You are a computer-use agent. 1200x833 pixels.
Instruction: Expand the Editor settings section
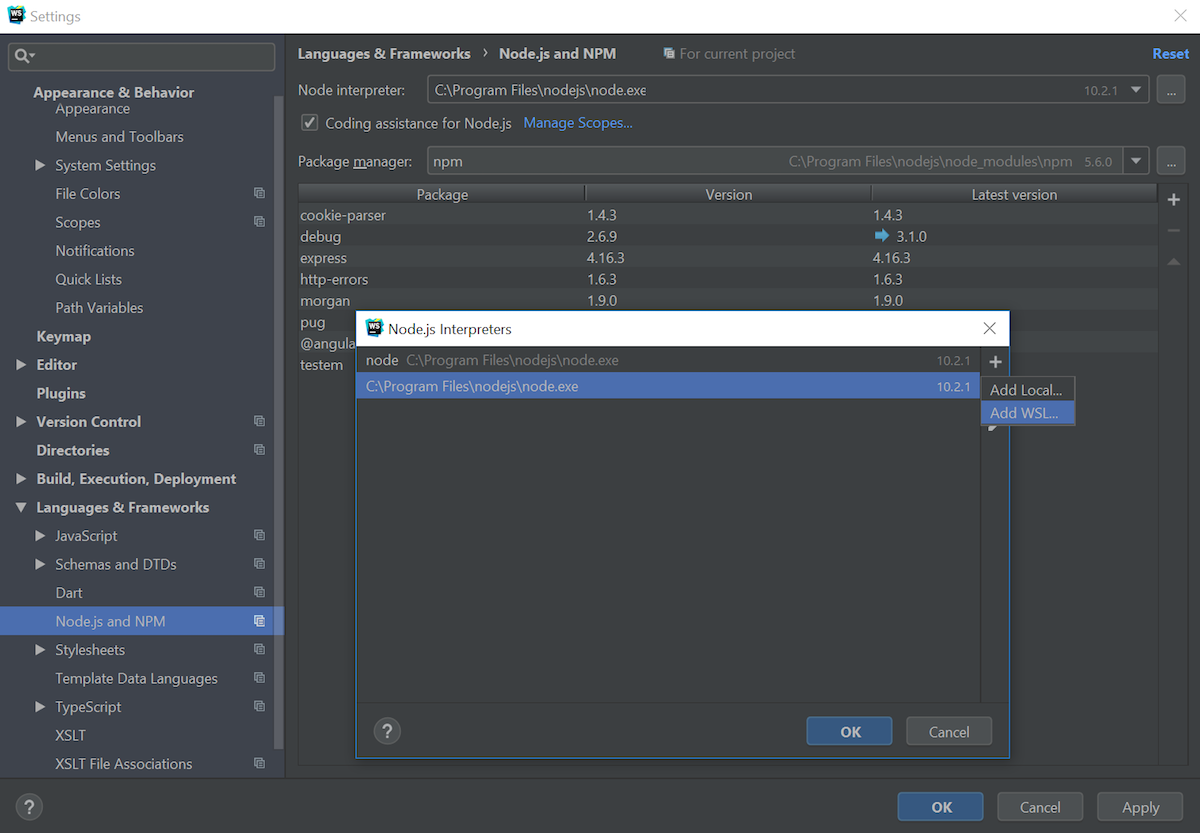point(21,365)
